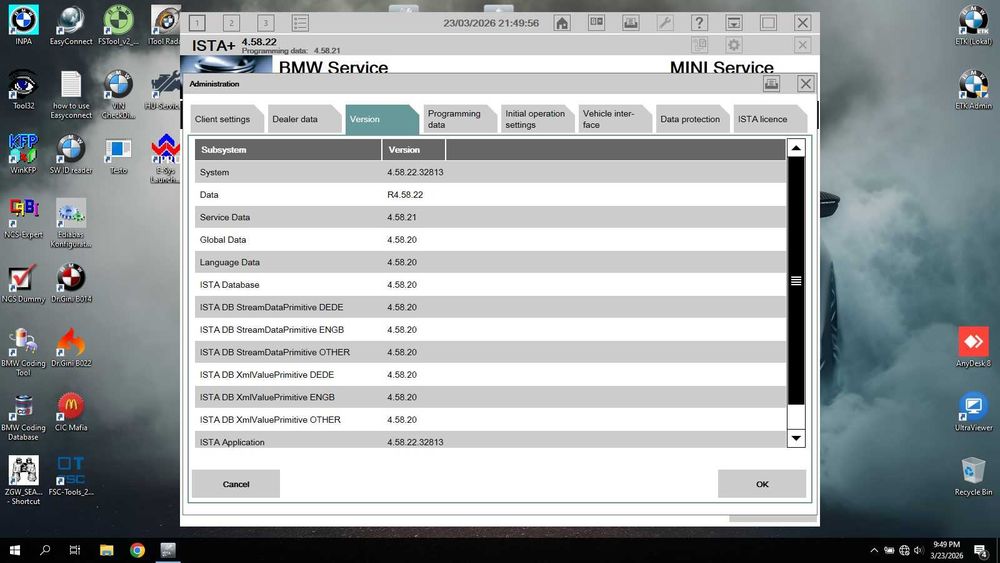Open taskbar Search

coord(45,550)
